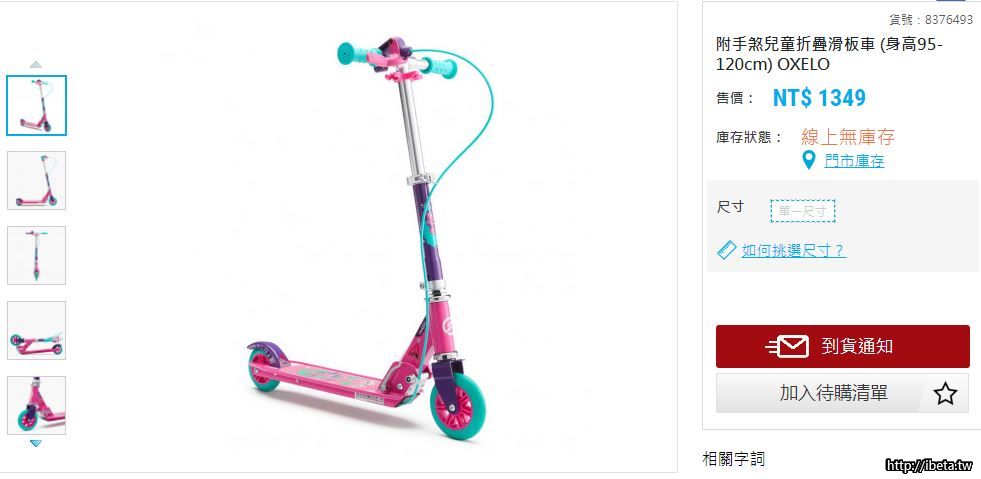Click the ruler icon beside 如何挑選尺寸
The width and height of the screenshot is (981, 479).
click(726, 251)
